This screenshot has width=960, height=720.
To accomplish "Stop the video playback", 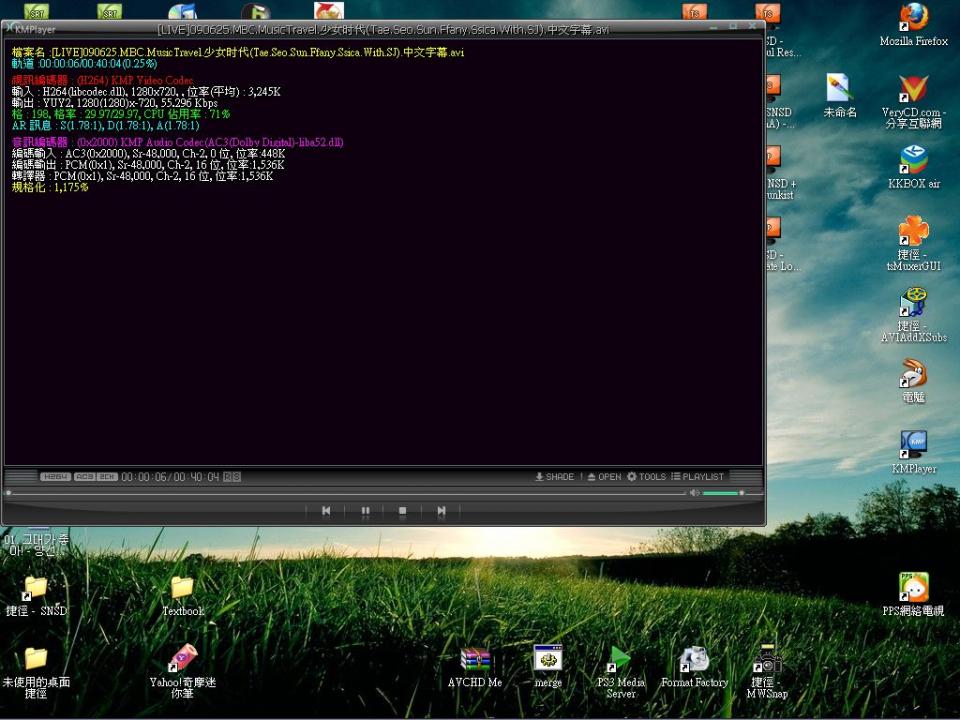I will point(403,511).
